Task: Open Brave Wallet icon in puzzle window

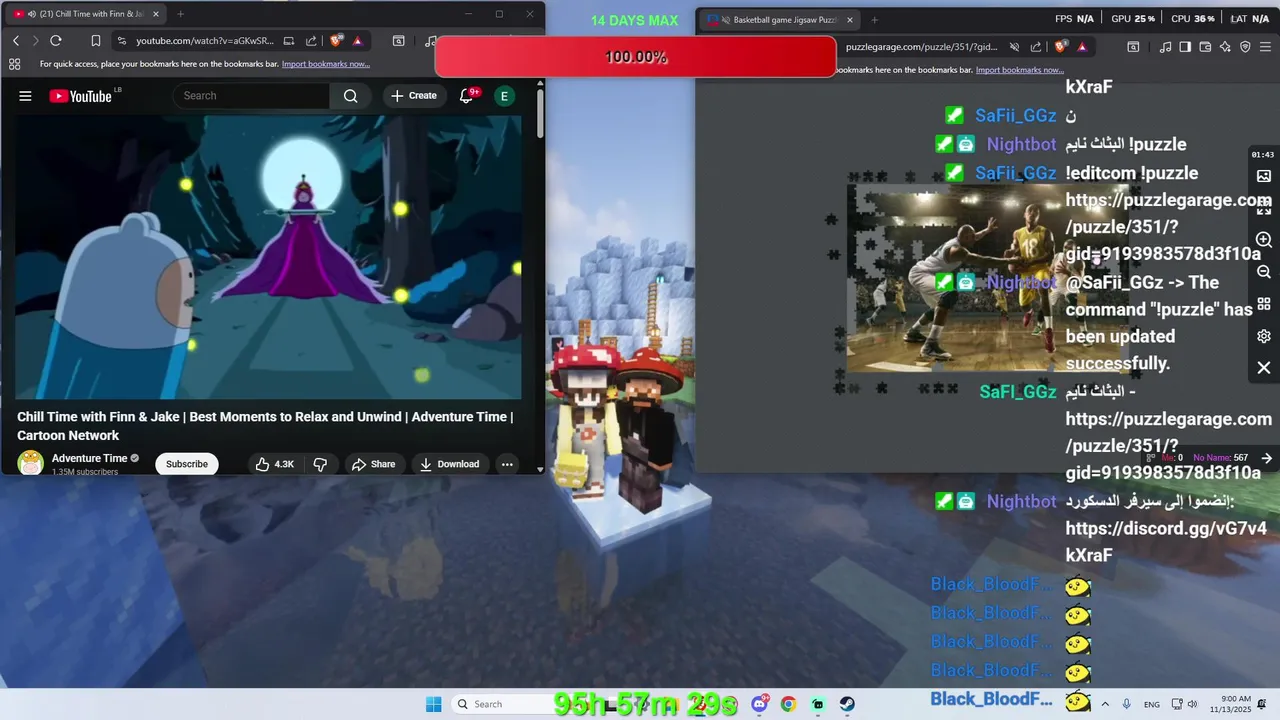Action: click(x=1205, y=47)
